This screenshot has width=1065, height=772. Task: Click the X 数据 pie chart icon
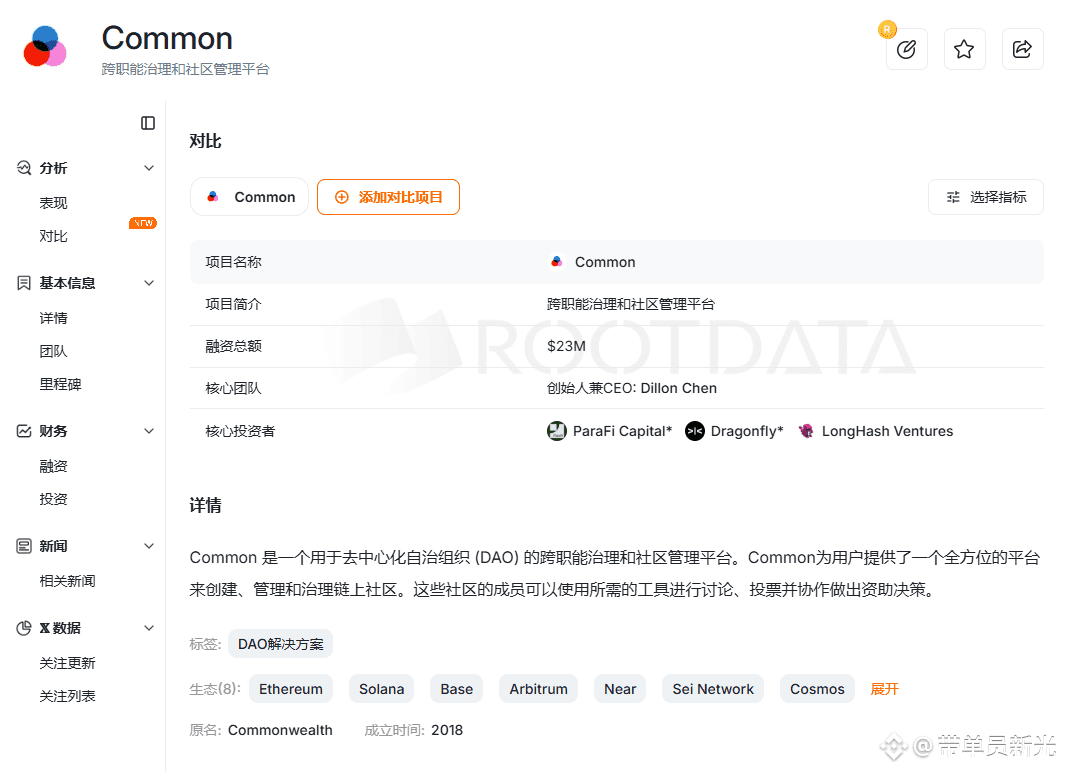click(24, 628)
